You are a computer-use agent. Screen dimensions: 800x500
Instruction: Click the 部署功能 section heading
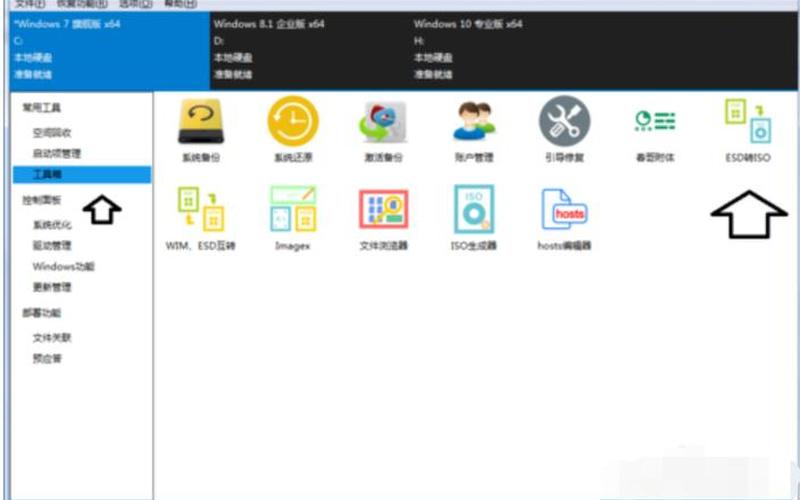pyautogui.click(x=41, y=313)
